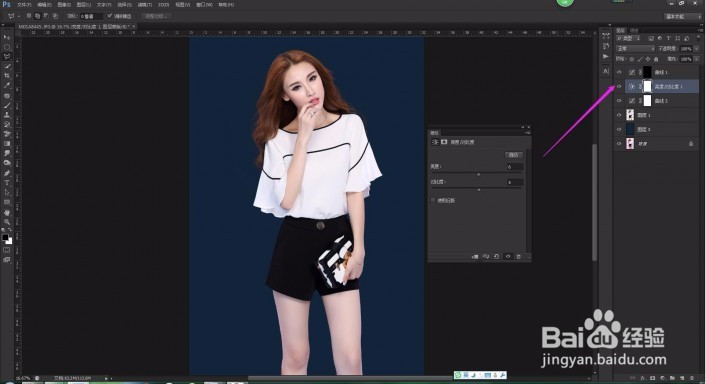This screenshot has width=705, height=384.
Task: Select the Hand tool
Action: 7,212
